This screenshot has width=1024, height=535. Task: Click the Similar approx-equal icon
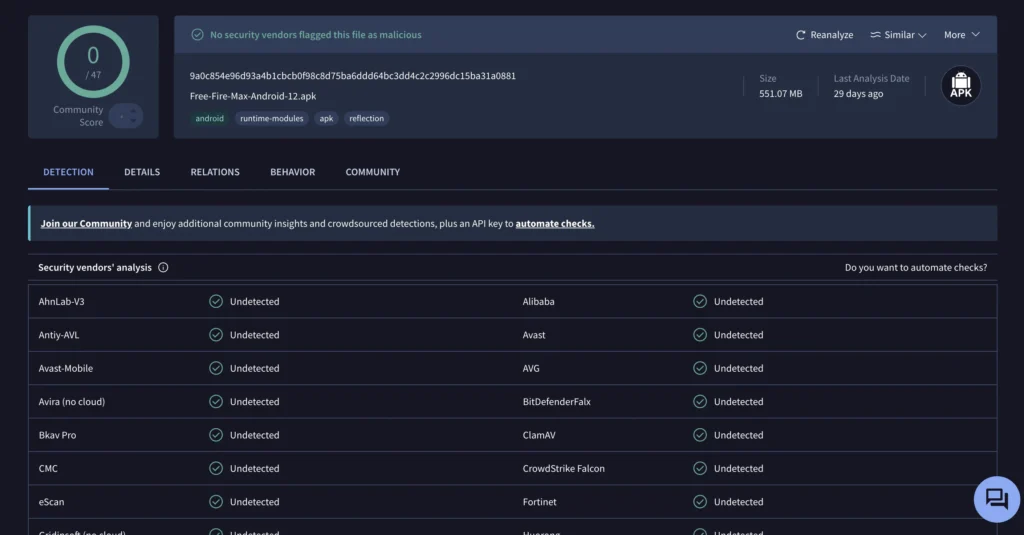point(875,35)
